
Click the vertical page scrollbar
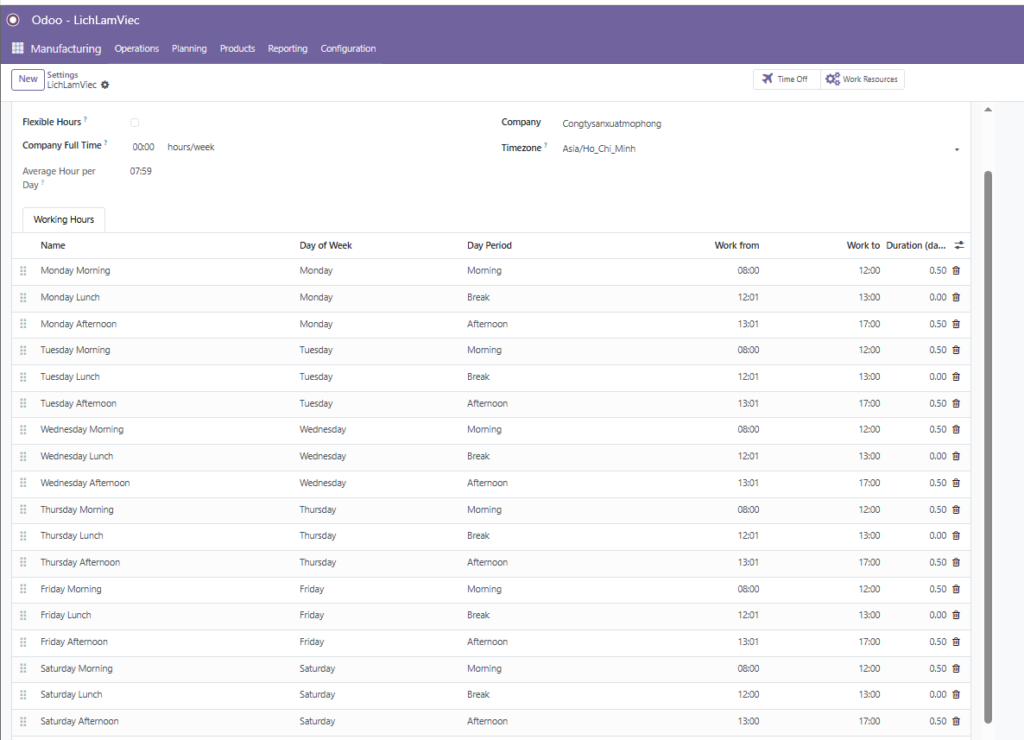[x=989, y=440]
